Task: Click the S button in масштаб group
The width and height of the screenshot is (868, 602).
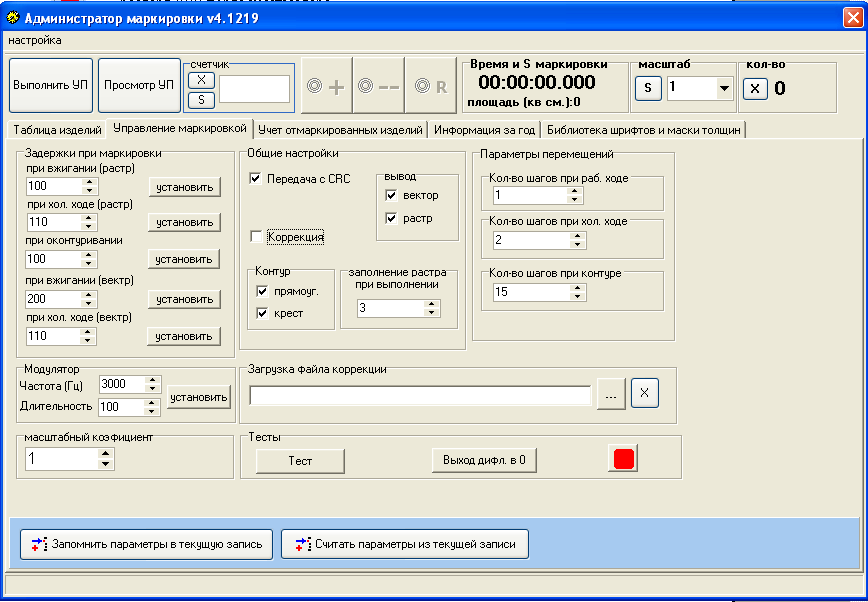Action: [x=648, y=89]
